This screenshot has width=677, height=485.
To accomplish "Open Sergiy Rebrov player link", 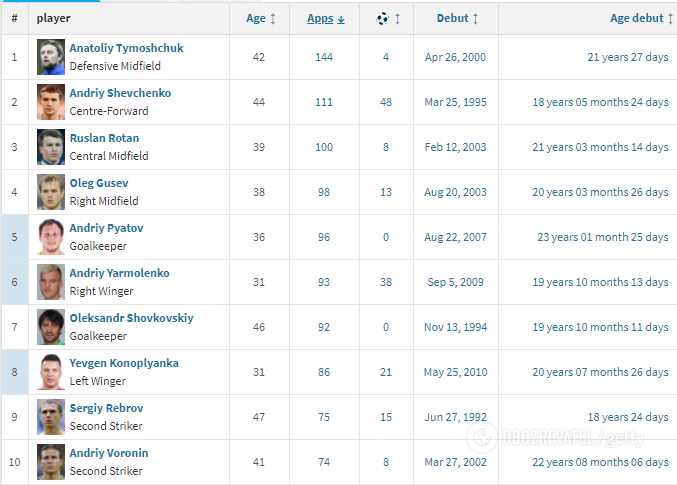I will pyautogui.click(x=106, y=408).
